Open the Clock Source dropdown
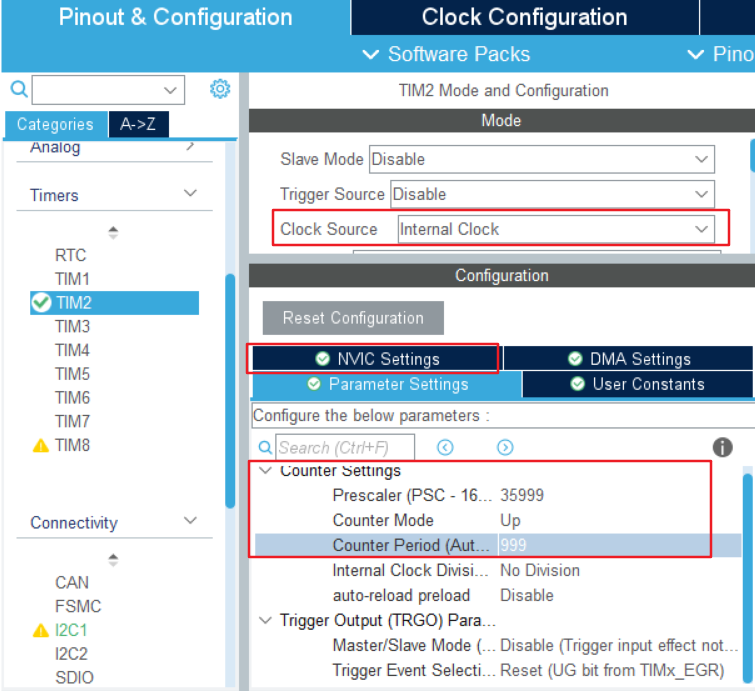 pos(556,229)
